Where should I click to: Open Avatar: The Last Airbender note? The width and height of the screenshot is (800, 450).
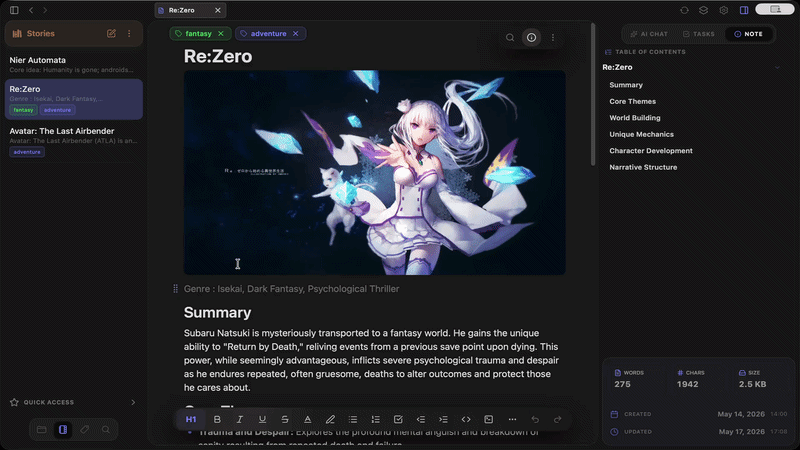(73, 141)
